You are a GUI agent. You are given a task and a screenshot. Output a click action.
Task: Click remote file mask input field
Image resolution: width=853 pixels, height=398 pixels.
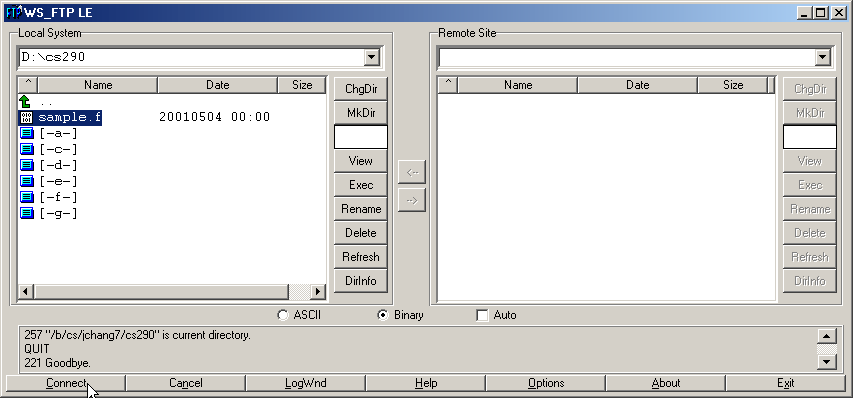[x=809, y=137]
